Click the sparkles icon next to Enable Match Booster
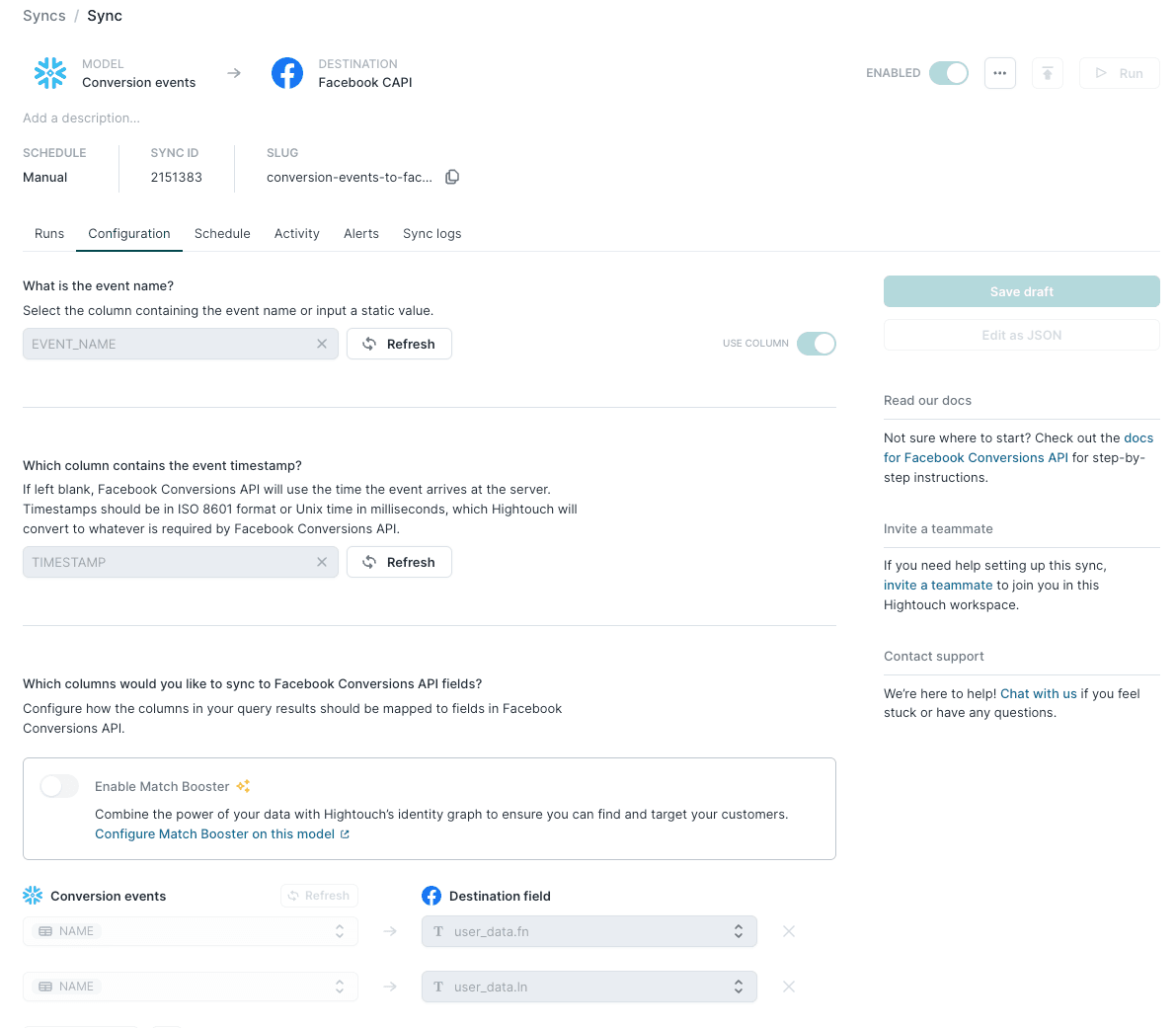Screen dimensions: 1176x1028 [x=242, y=785]
